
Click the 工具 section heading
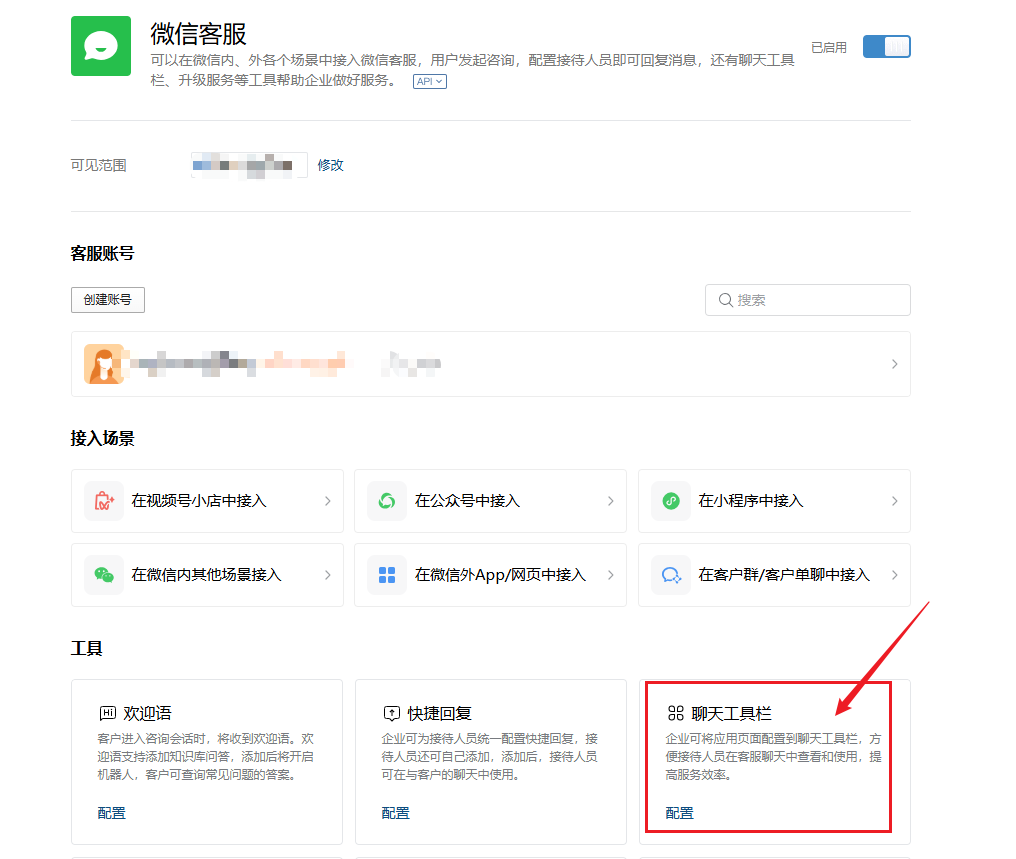[86, 648]
